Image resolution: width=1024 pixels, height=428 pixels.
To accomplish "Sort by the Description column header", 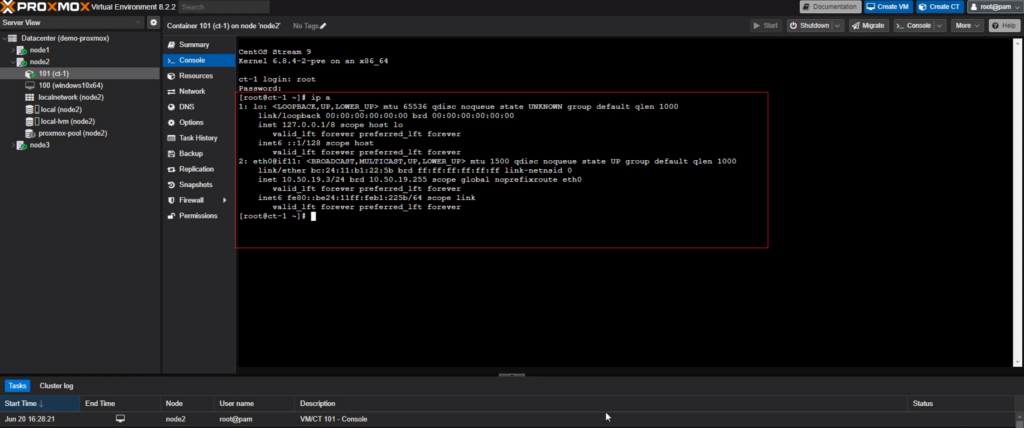I will [x=601, y=403].
